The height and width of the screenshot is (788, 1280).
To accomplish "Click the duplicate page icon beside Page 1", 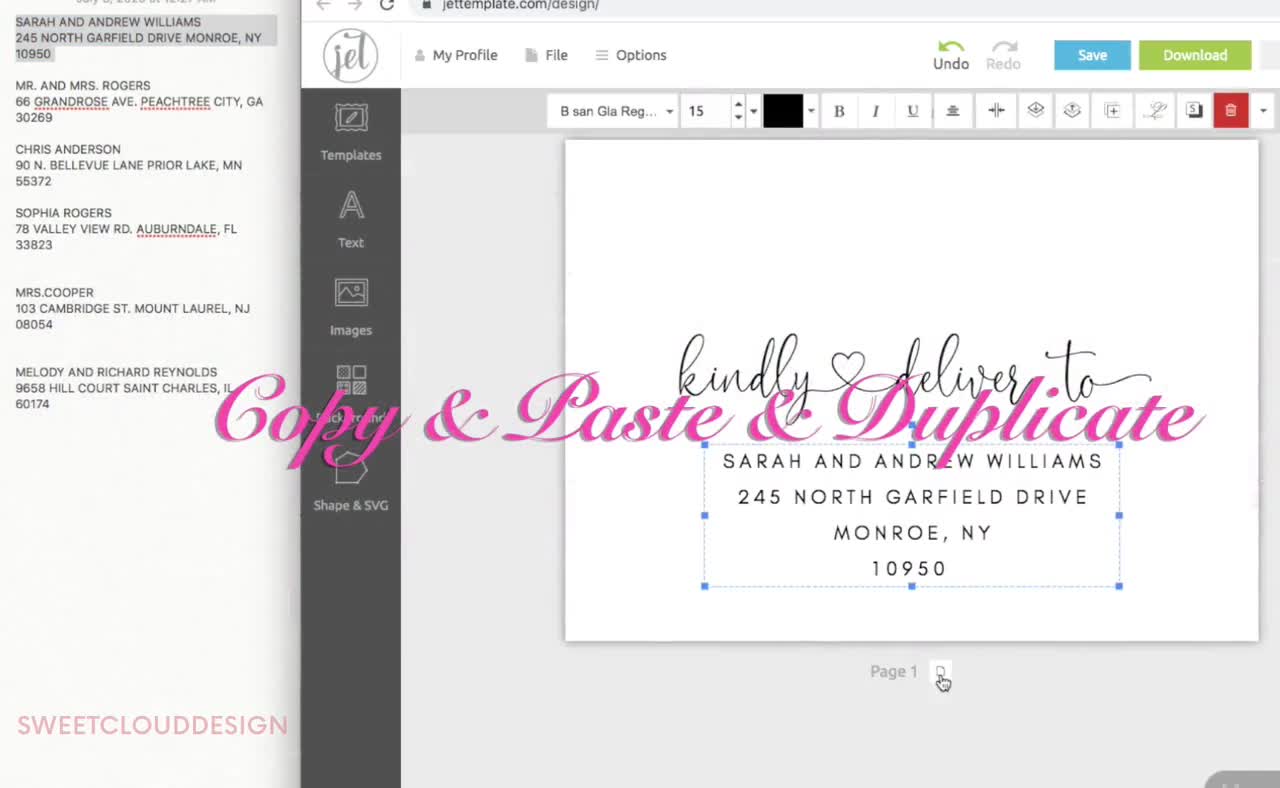I will pyautogui.click(x=940, y=672).
